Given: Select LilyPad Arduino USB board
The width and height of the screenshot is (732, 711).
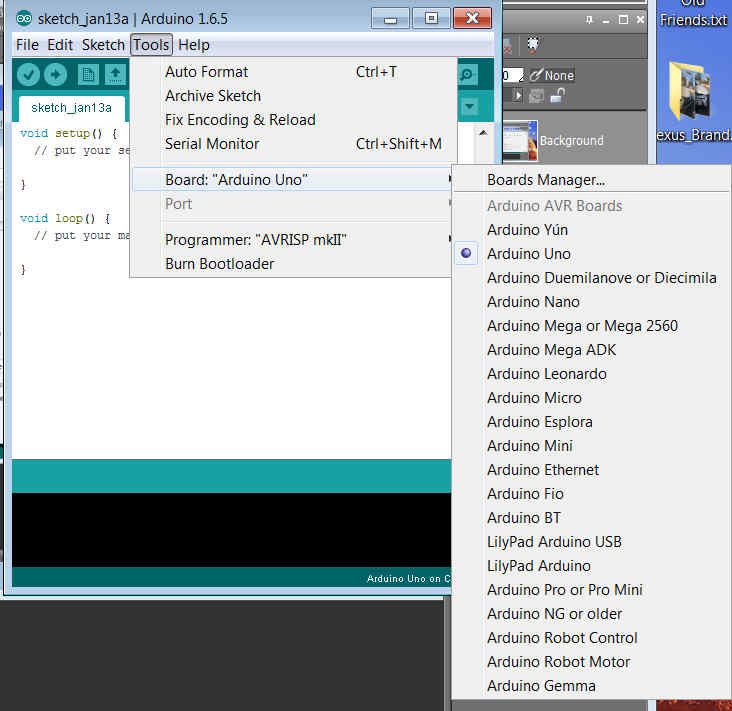Looking at the screenshot, I should point(591,542).
